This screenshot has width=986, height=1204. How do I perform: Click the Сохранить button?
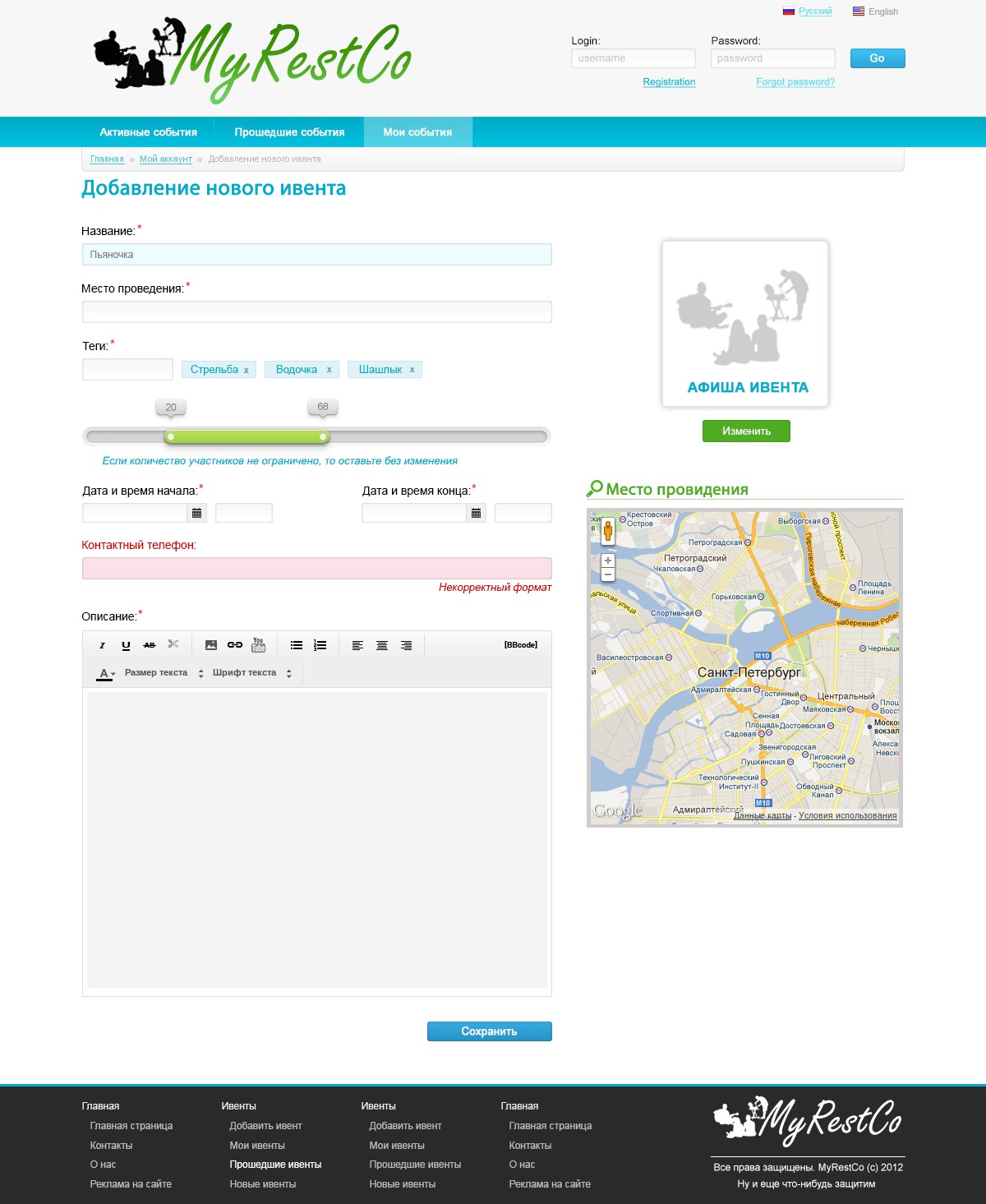click(x=490, y=1031)
